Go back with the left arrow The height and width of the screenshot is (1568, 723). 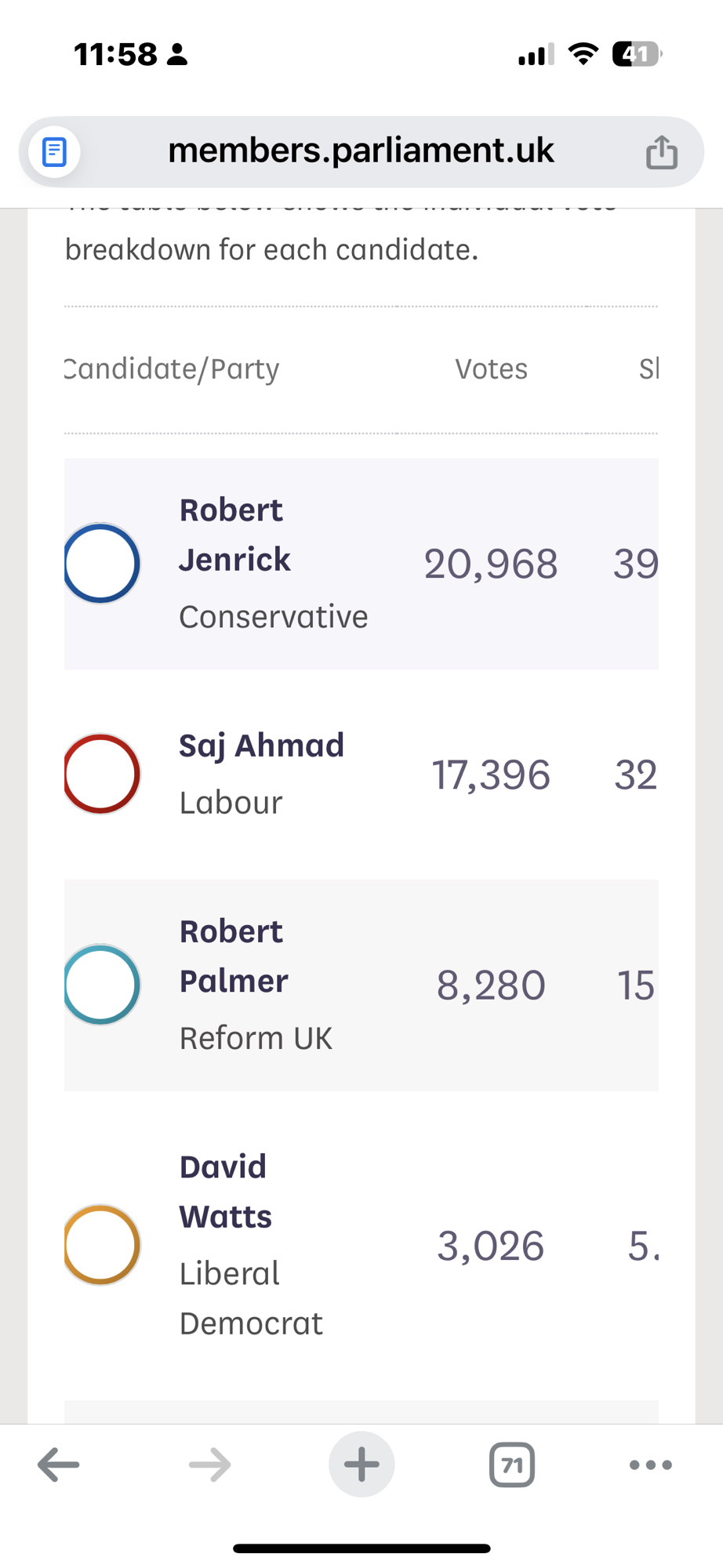pos(59,1464)
